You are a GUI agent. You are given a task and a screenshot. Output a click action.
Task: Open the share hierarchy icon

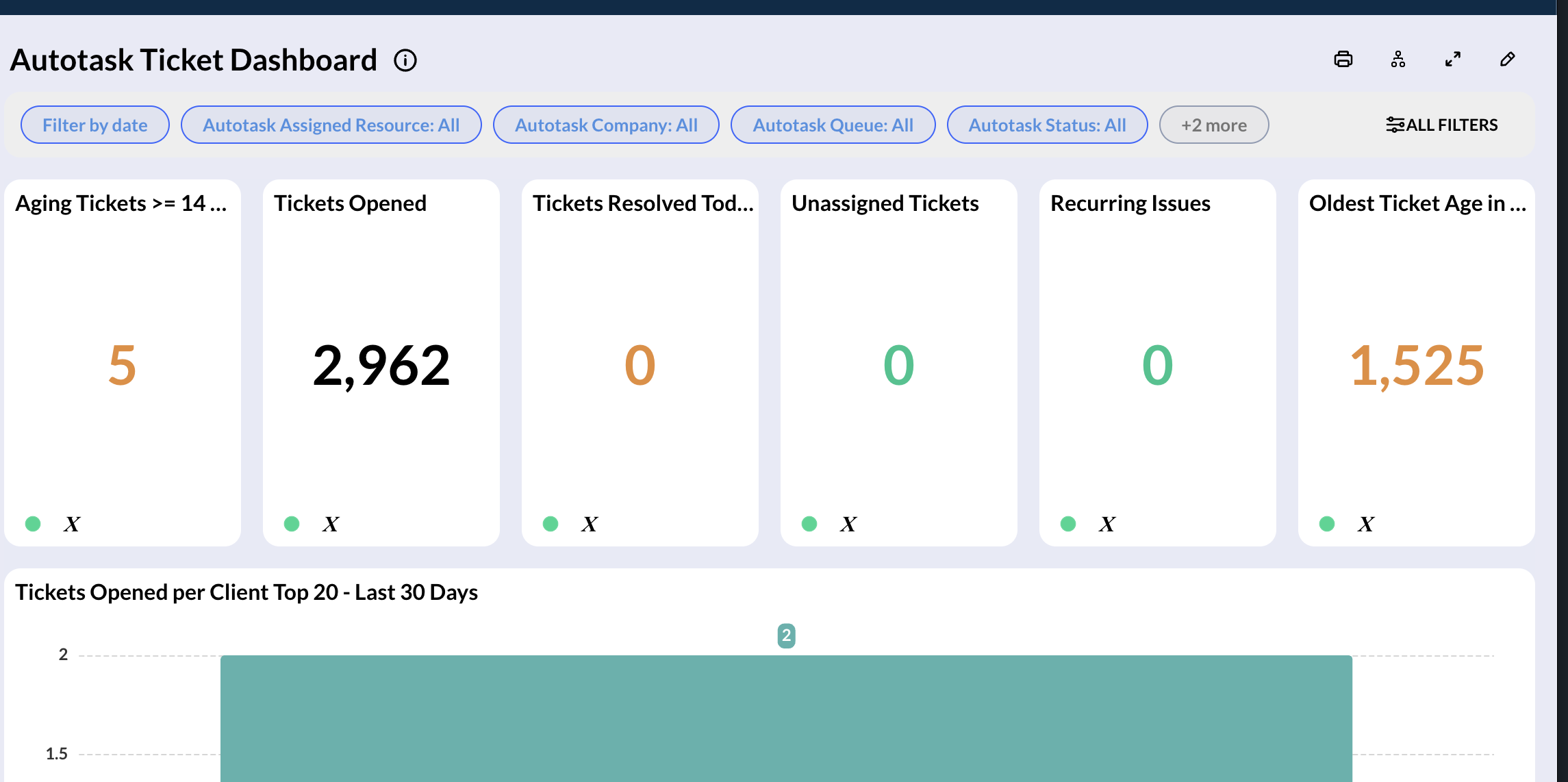1398,60
